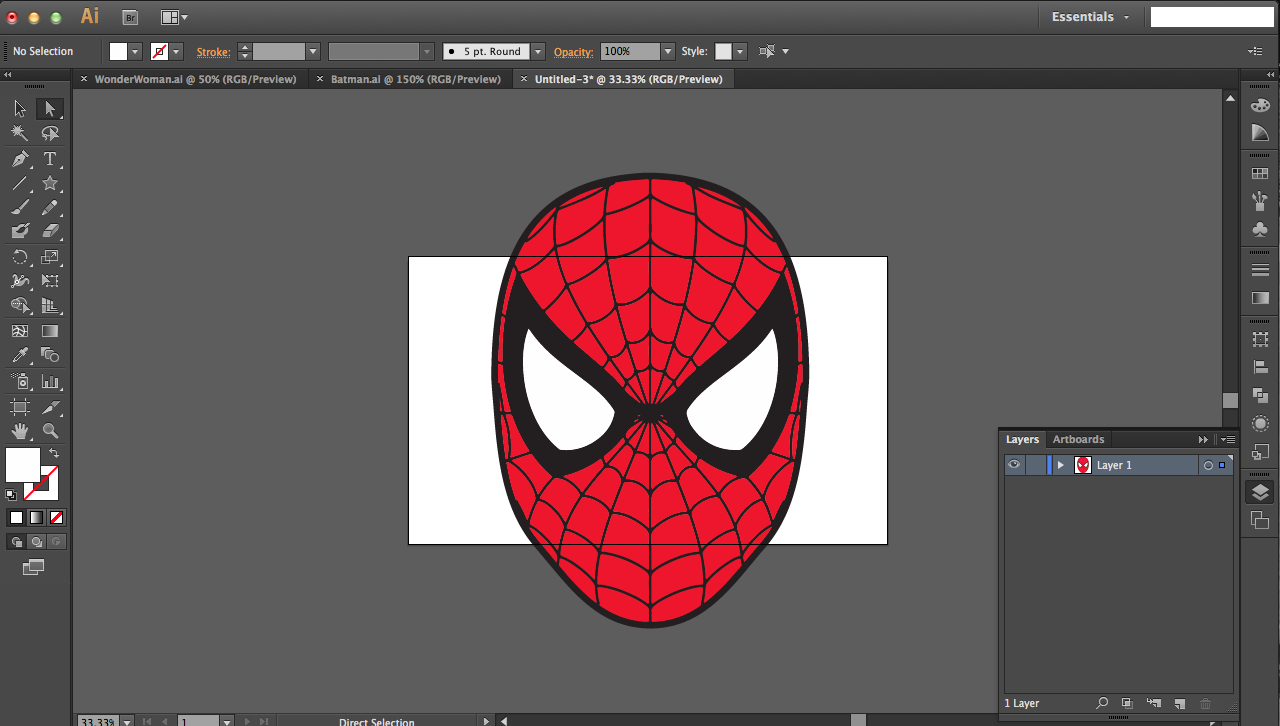Screen dimensions: 1280x726
Task: Switch to the Artboards panel tab
Action: (x=1078, y=439)
